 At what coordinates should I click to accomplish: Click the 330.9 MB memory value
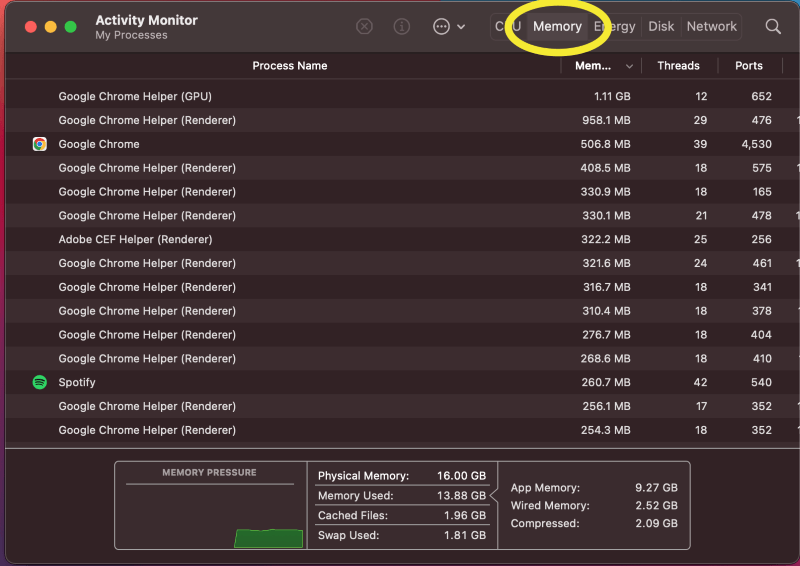(x=605, y=191)
